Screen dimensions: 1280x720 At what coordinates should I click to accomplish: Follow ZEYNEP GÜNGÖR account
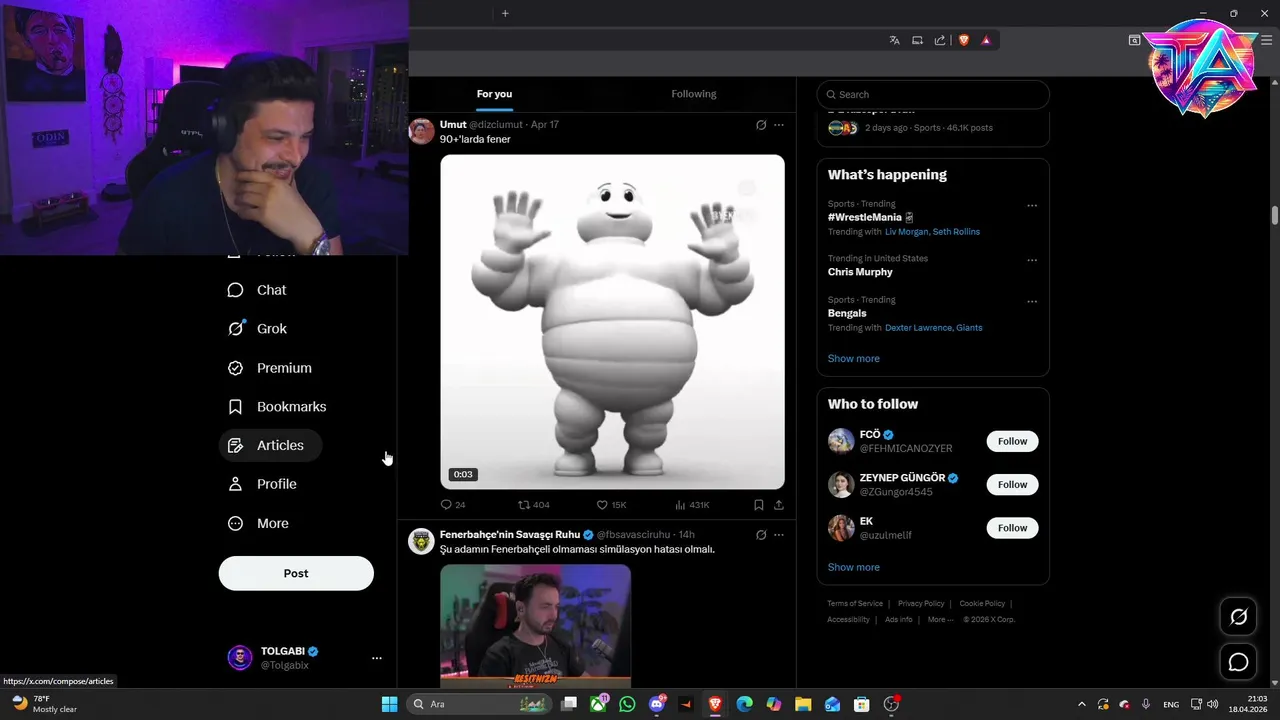[1012, 485]
